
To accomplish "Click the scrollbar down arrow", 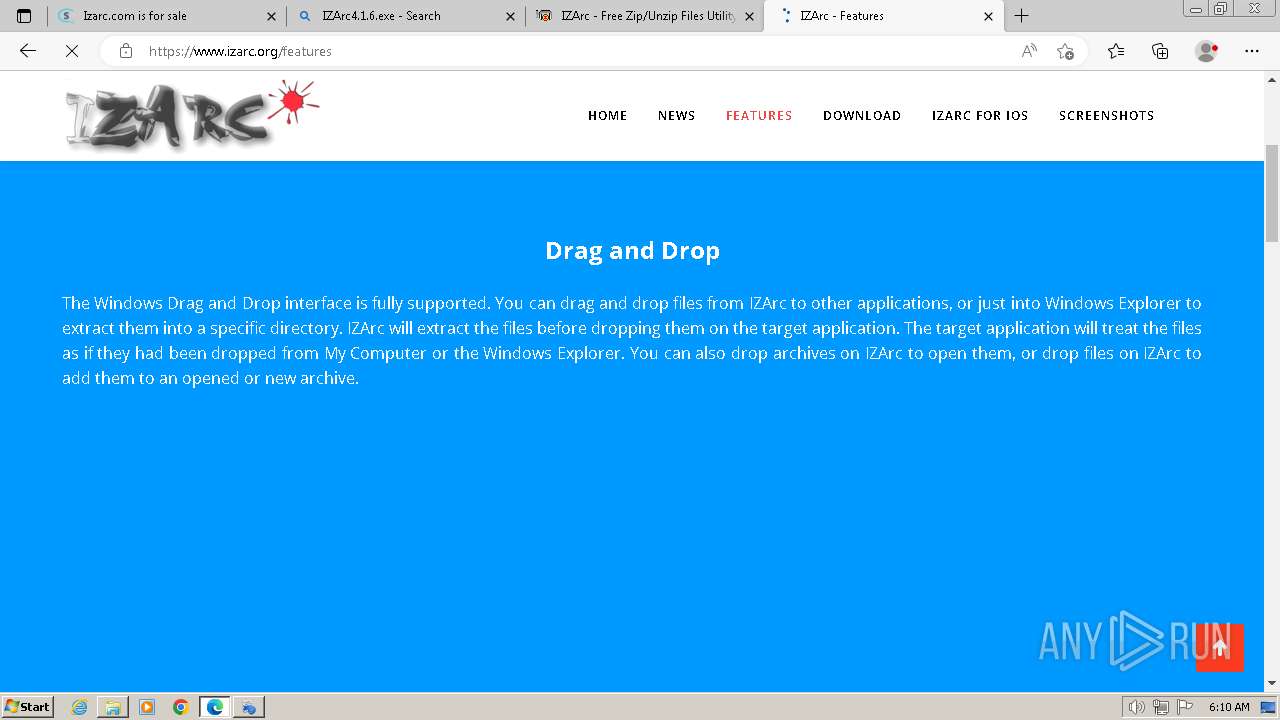I will (1272, 684).
